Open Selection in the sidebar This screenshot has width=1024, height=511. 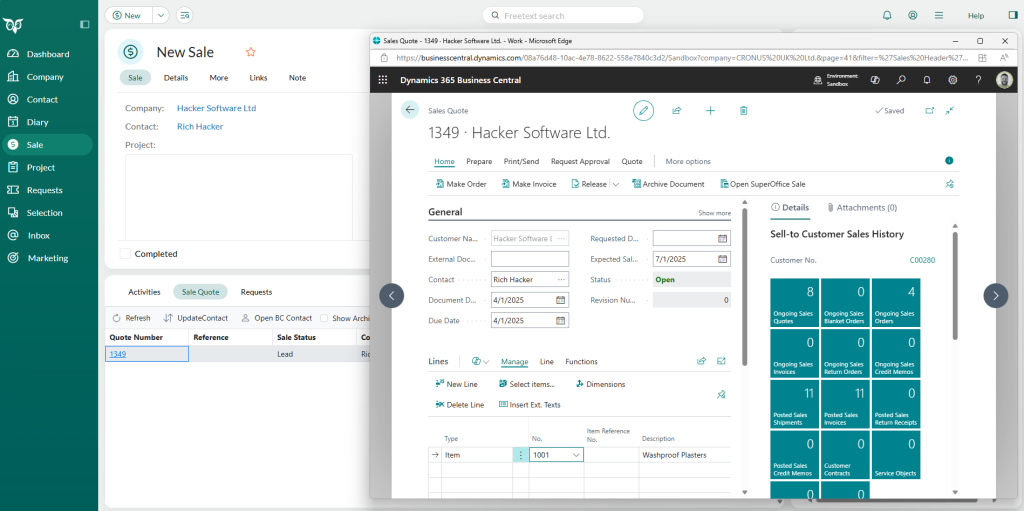click(46, 213)
